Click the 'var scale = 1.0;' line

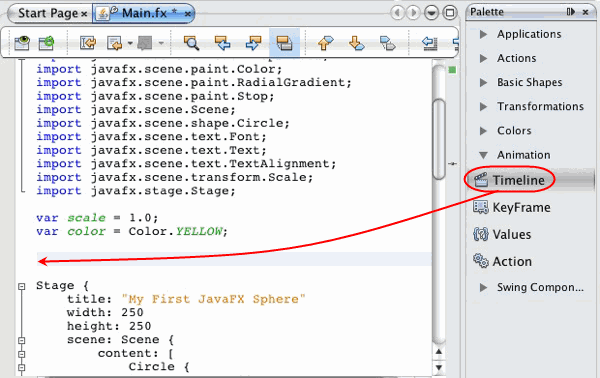[x=97, y=218]
